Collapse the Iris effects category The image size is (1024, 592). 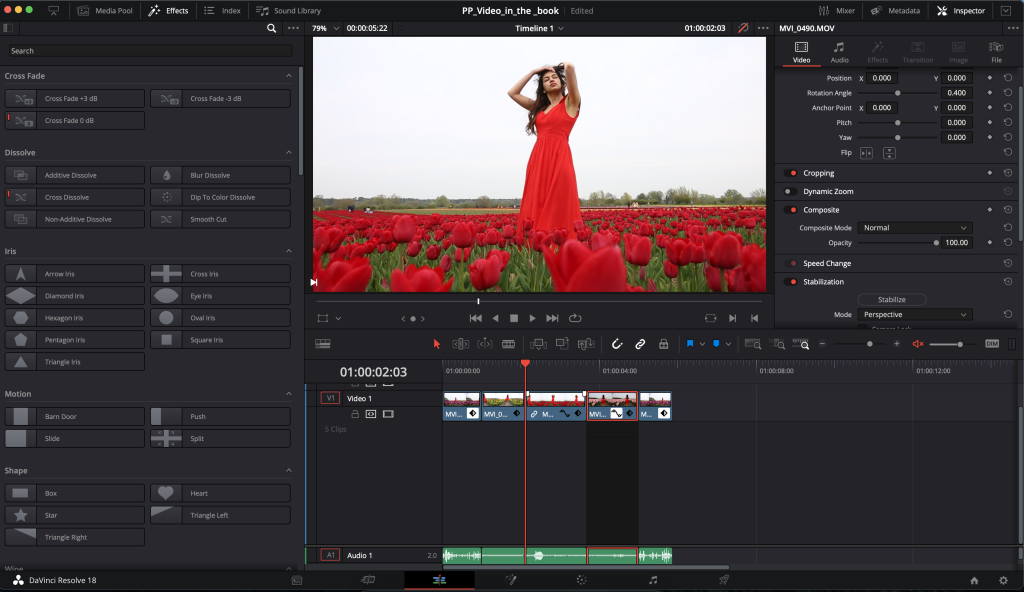[x=289, y=251]
